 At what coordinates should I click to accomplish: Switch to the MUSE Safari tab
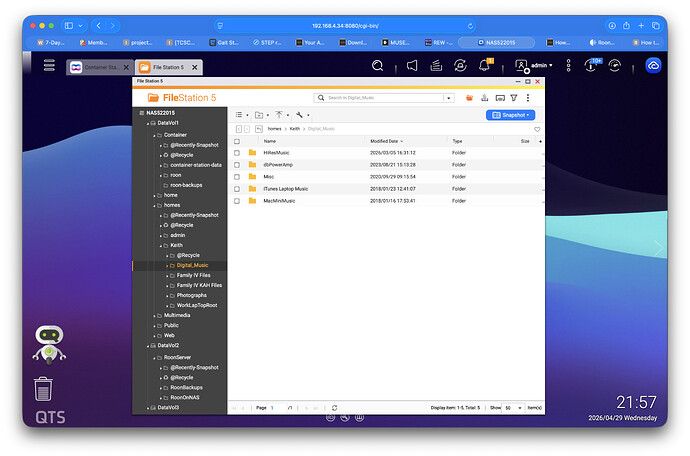coord(395,42)
